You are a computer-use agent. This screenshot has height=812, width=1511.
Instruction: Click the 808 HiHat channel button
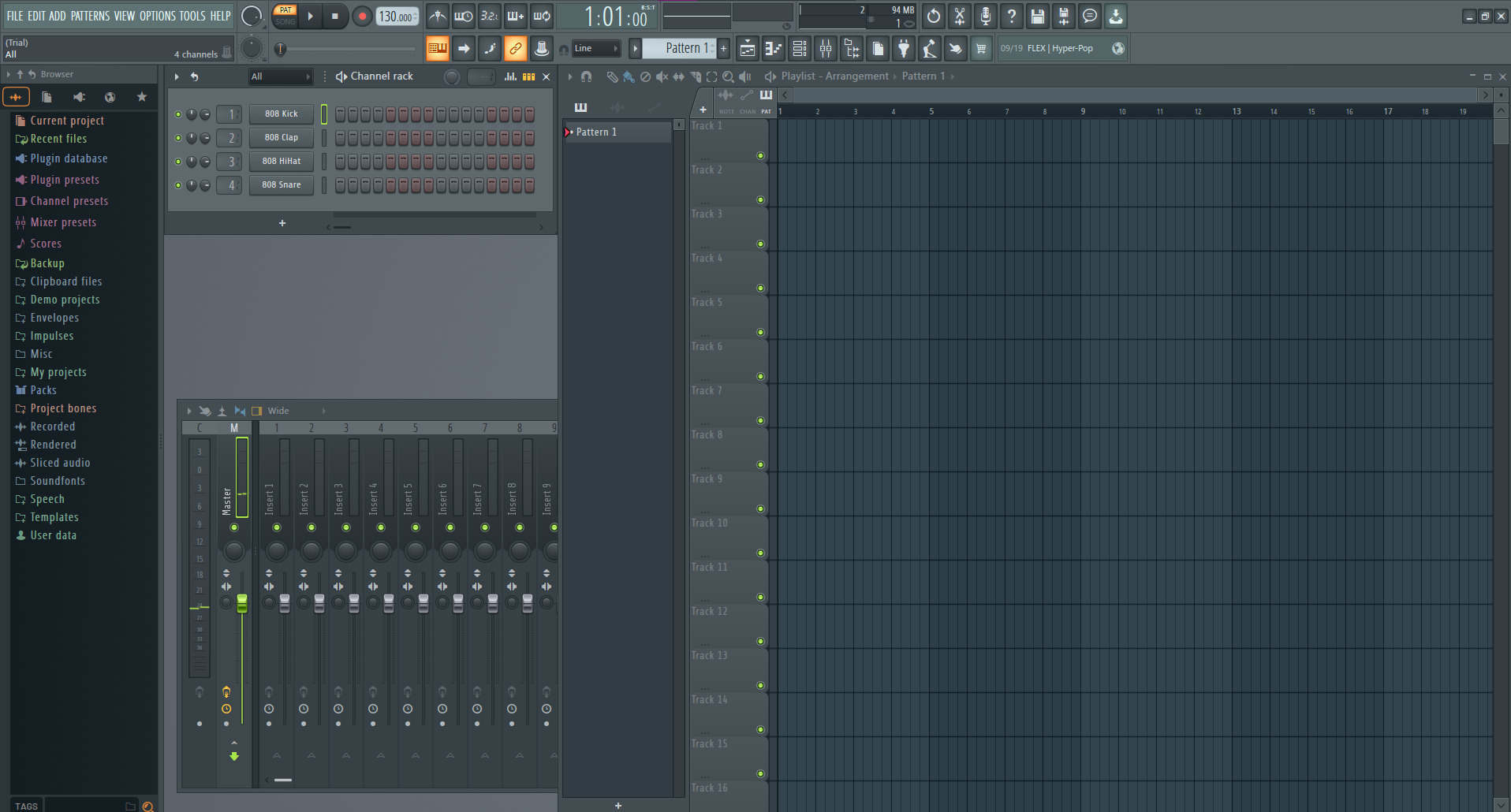coord(282,162)
